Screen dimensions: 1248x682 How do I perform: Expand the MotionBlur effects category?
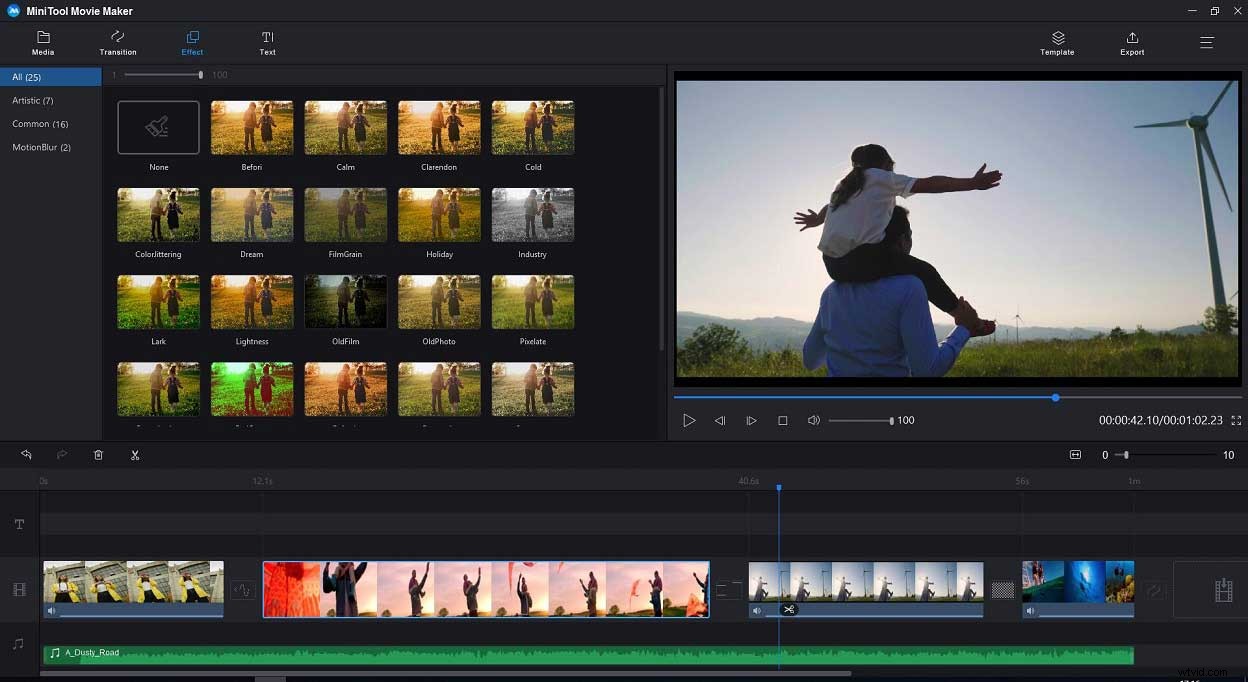(43, 147)
